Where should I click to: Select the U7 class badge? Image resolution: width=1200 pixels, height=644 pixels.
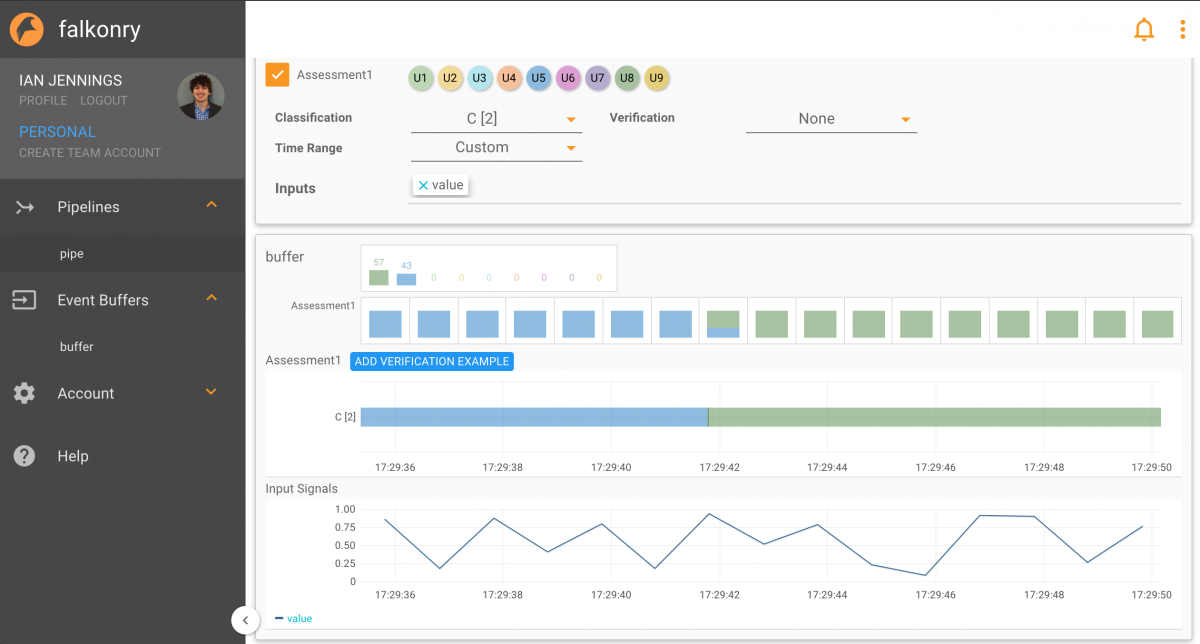pyautogui.click(x=598, y=78)
